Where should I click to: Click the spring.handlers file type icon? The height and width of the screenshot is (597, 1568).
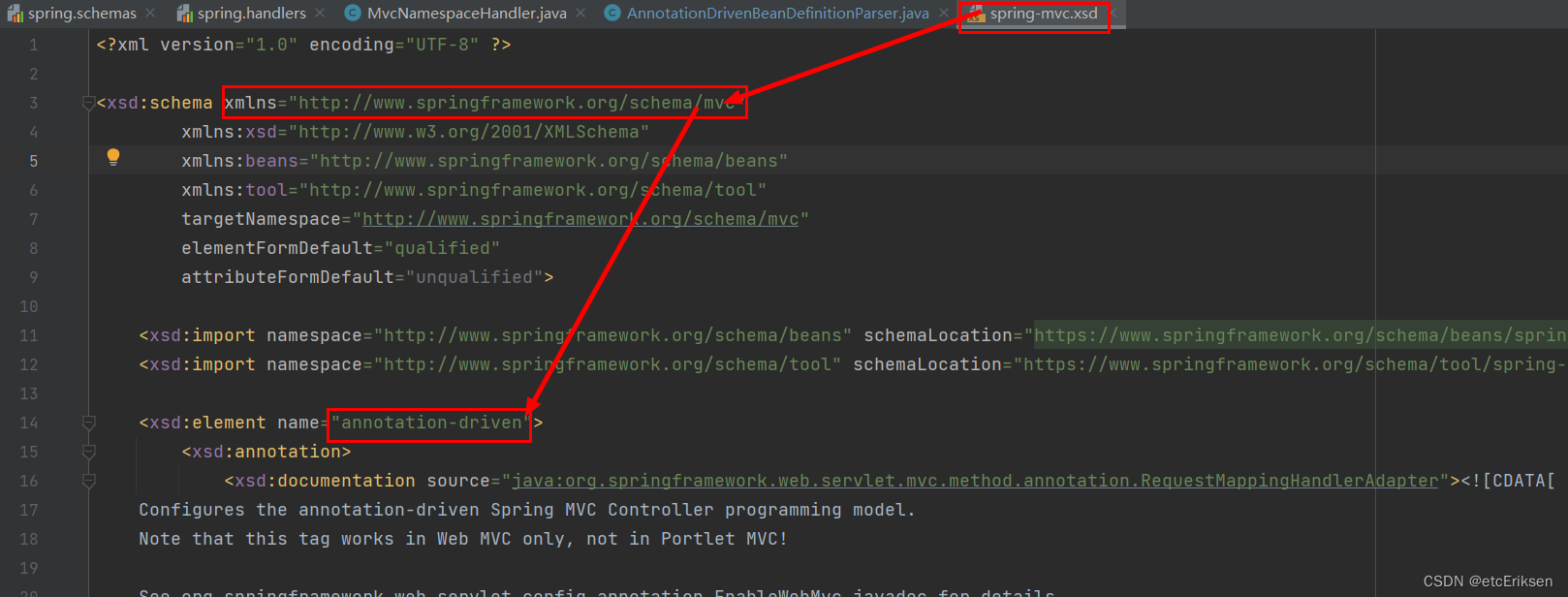(x=185, y=14)
